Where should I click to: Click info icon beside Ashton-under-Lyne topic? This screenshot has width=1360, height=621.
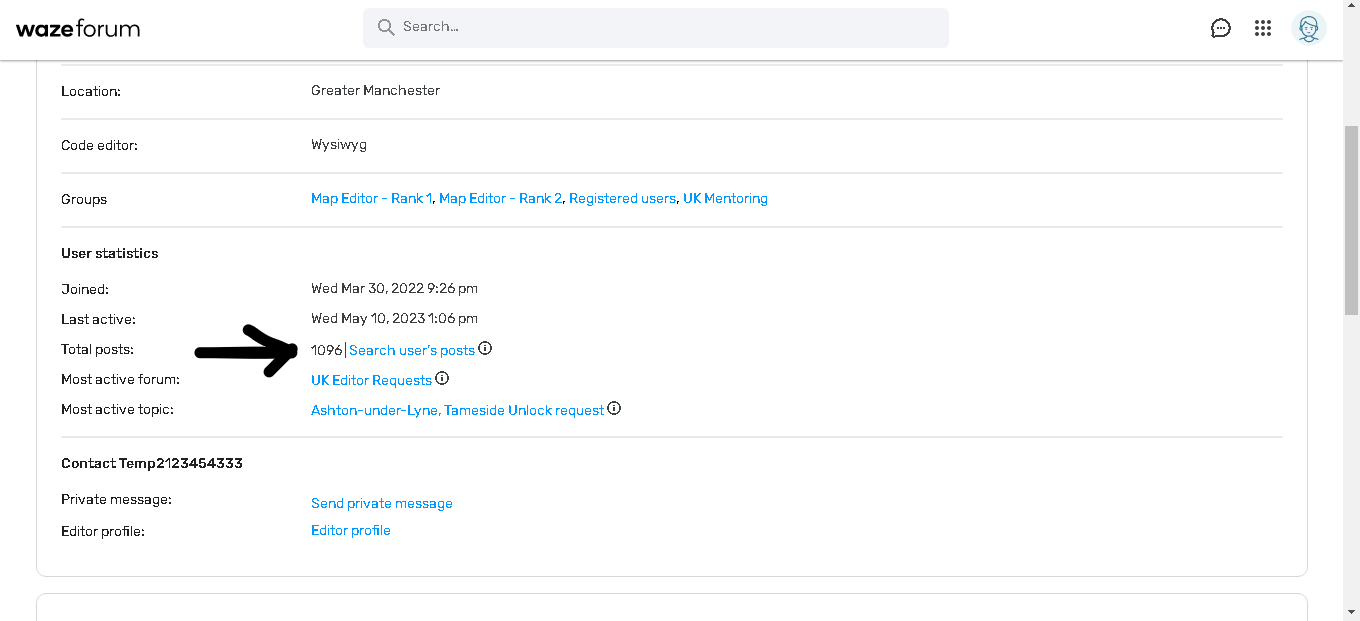[x=614, y=409]
